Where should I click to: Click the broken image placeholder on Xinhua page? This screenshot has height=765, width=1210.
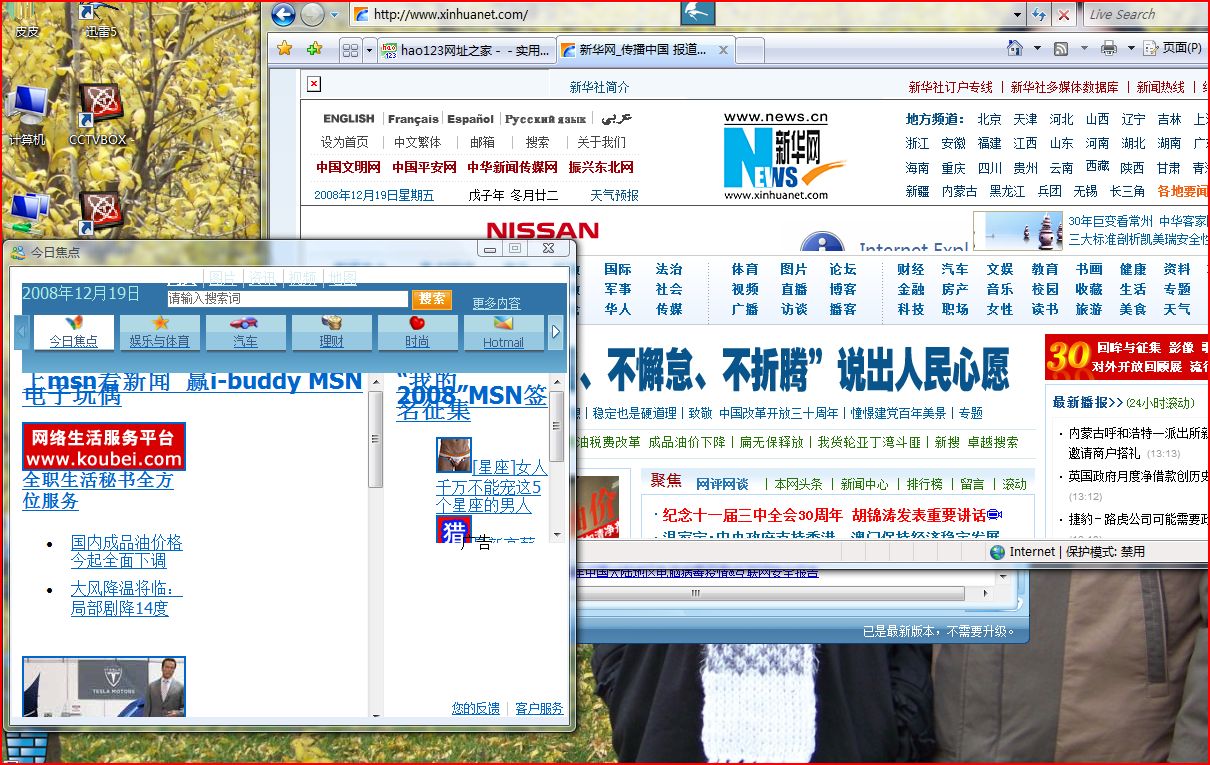[x=314, y=84]
